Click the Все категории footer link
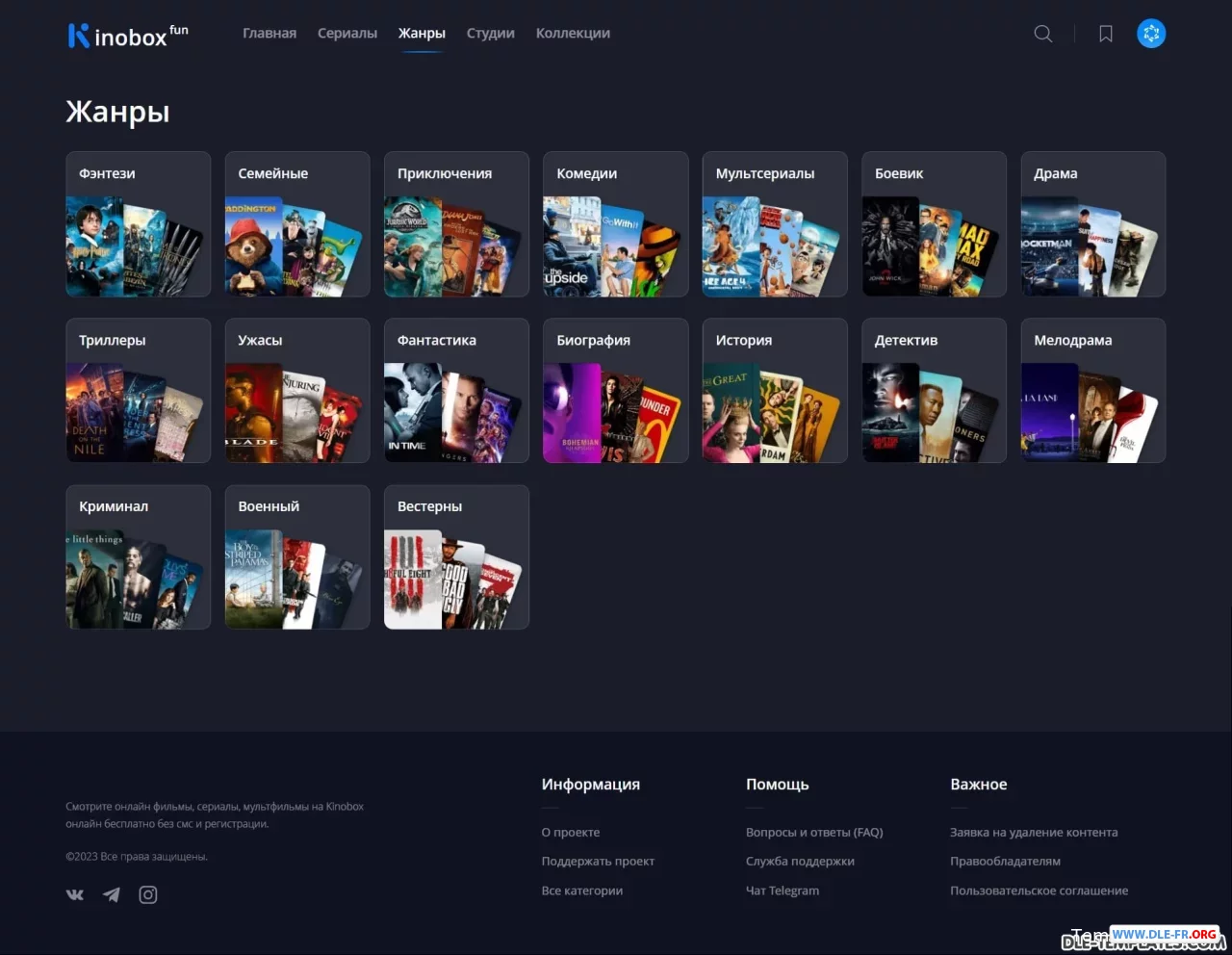Viewport: 1232px width, 955px height. (582, 890)
